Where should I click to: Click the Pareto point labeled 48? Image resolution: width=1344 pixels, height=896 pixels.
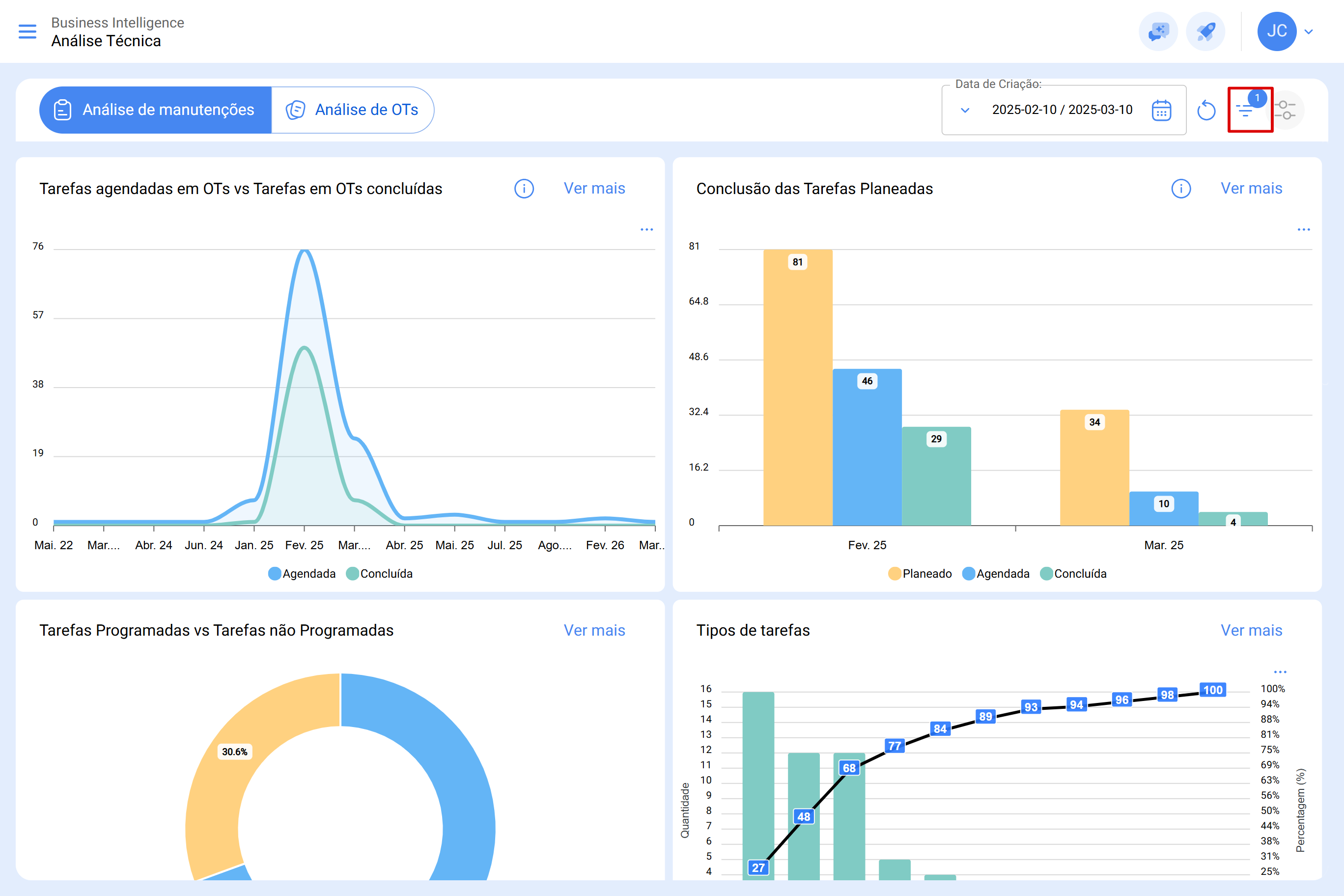click(x=804, y=816)
